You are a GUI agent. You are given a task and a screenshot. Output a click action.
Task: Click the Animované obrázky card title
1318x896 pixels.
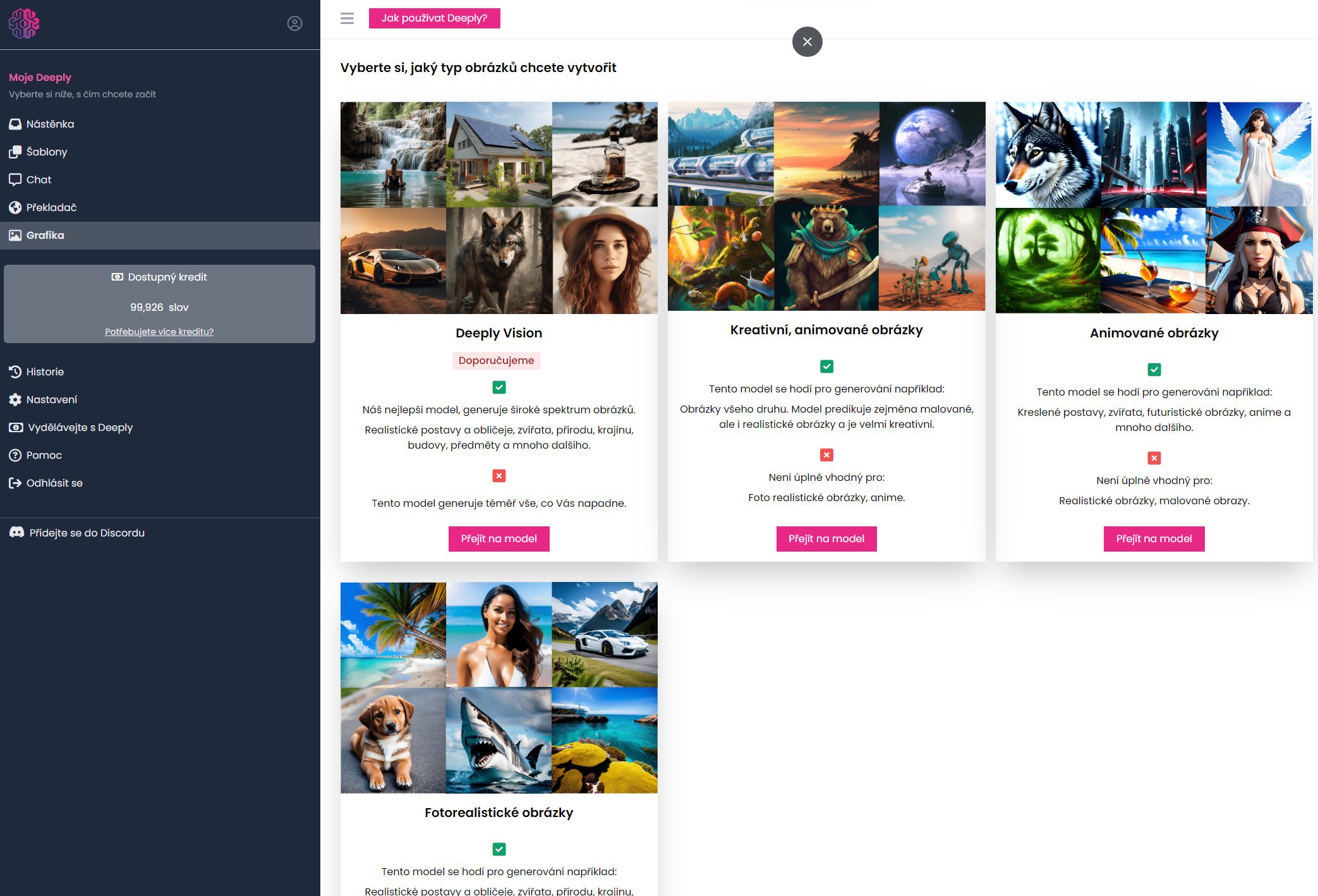tap(1154, 333)
